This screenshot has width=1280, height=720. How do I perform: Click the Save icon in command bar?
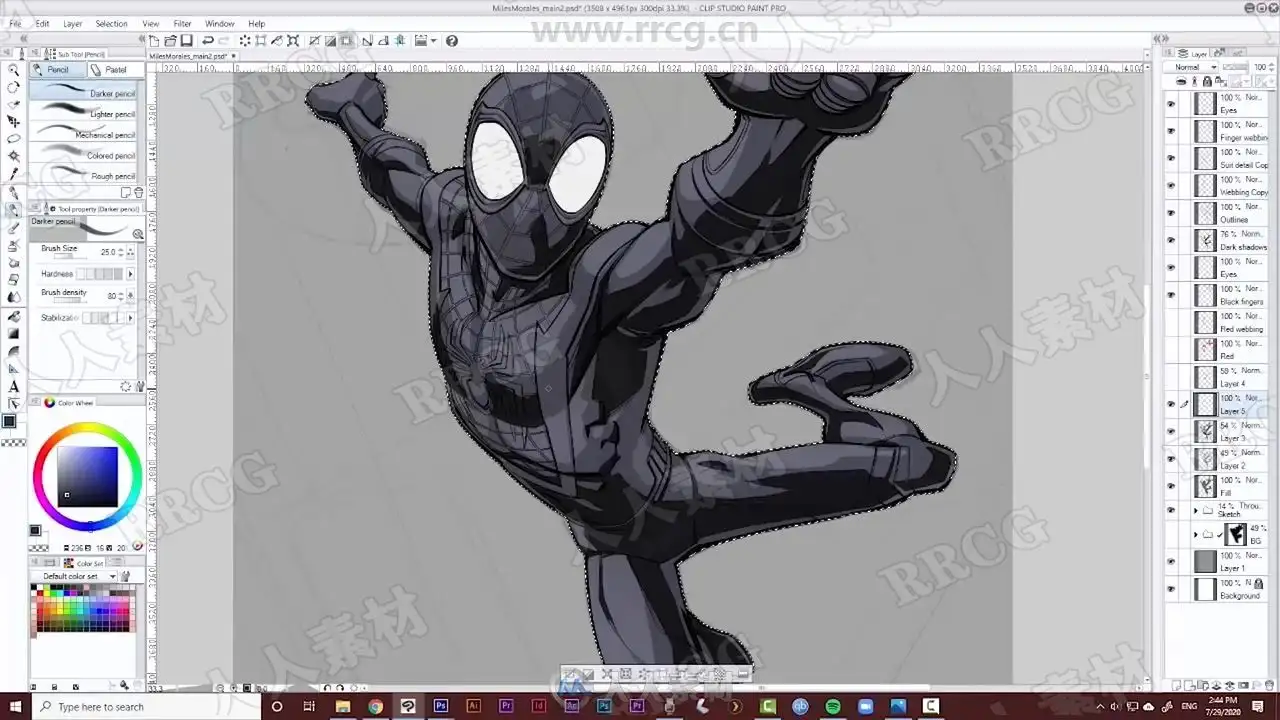[x=186, y=41]
